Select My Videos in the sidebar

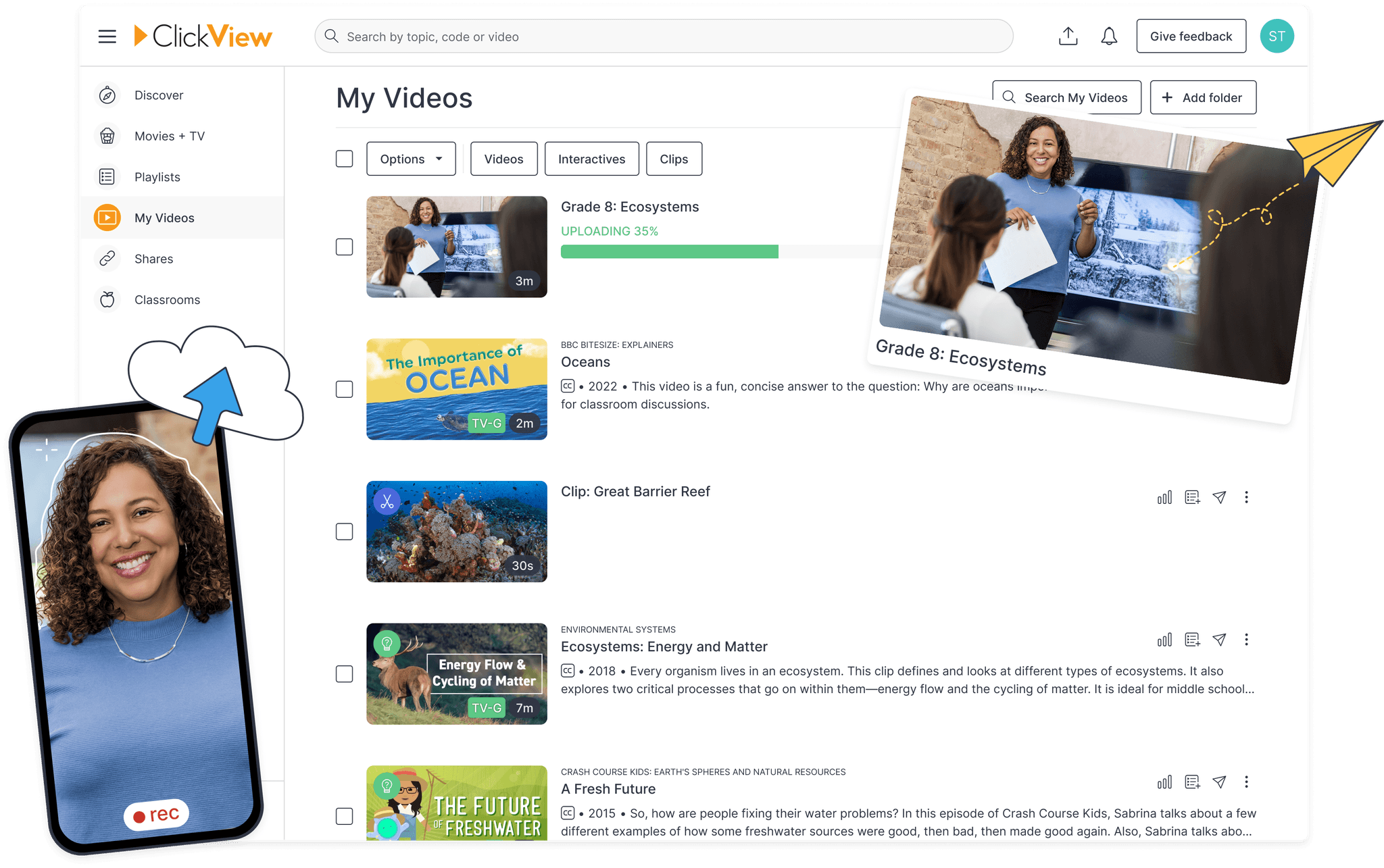164,218
